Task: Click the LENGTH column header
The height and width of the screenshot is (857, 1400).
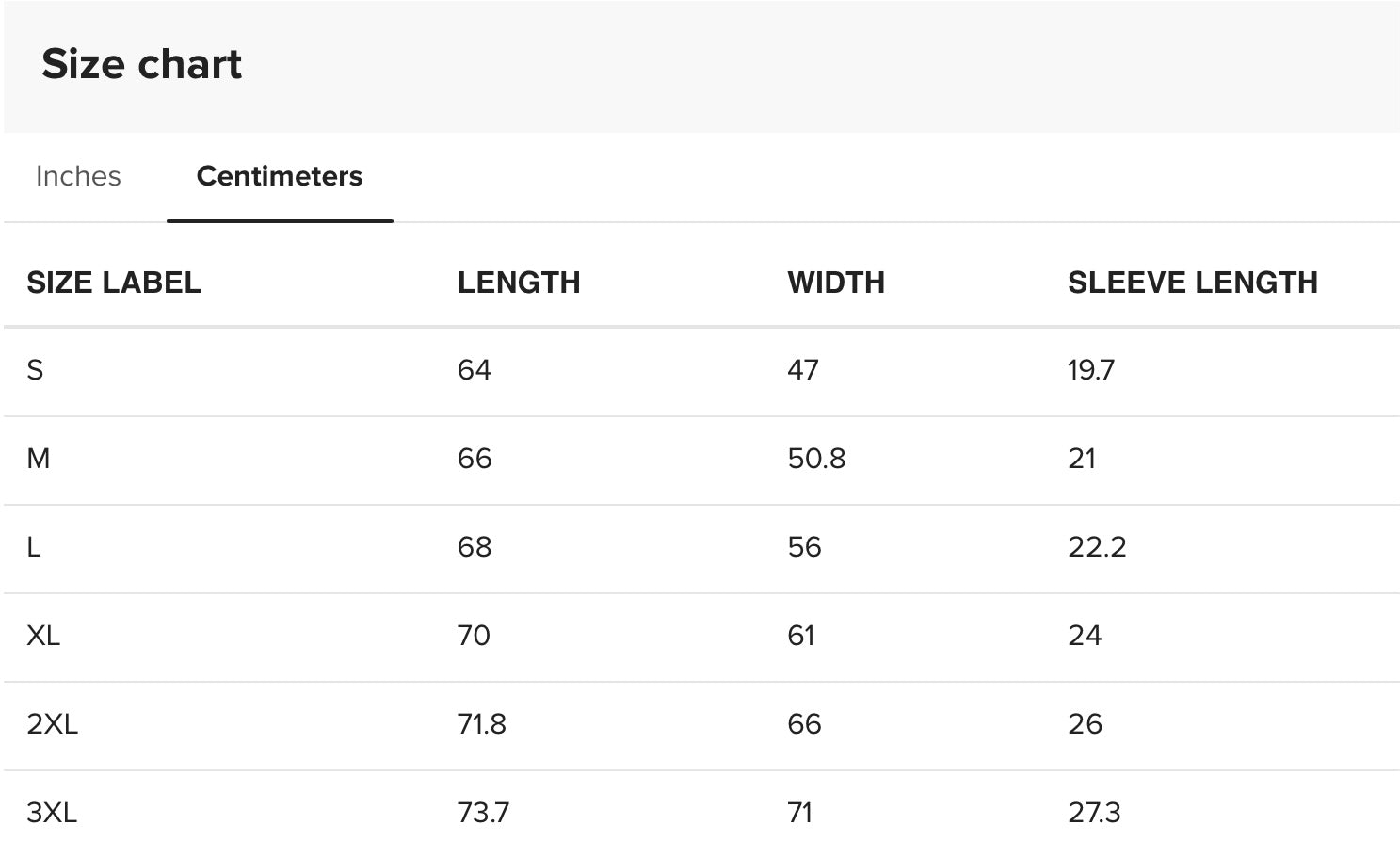Action: [519, 283]
